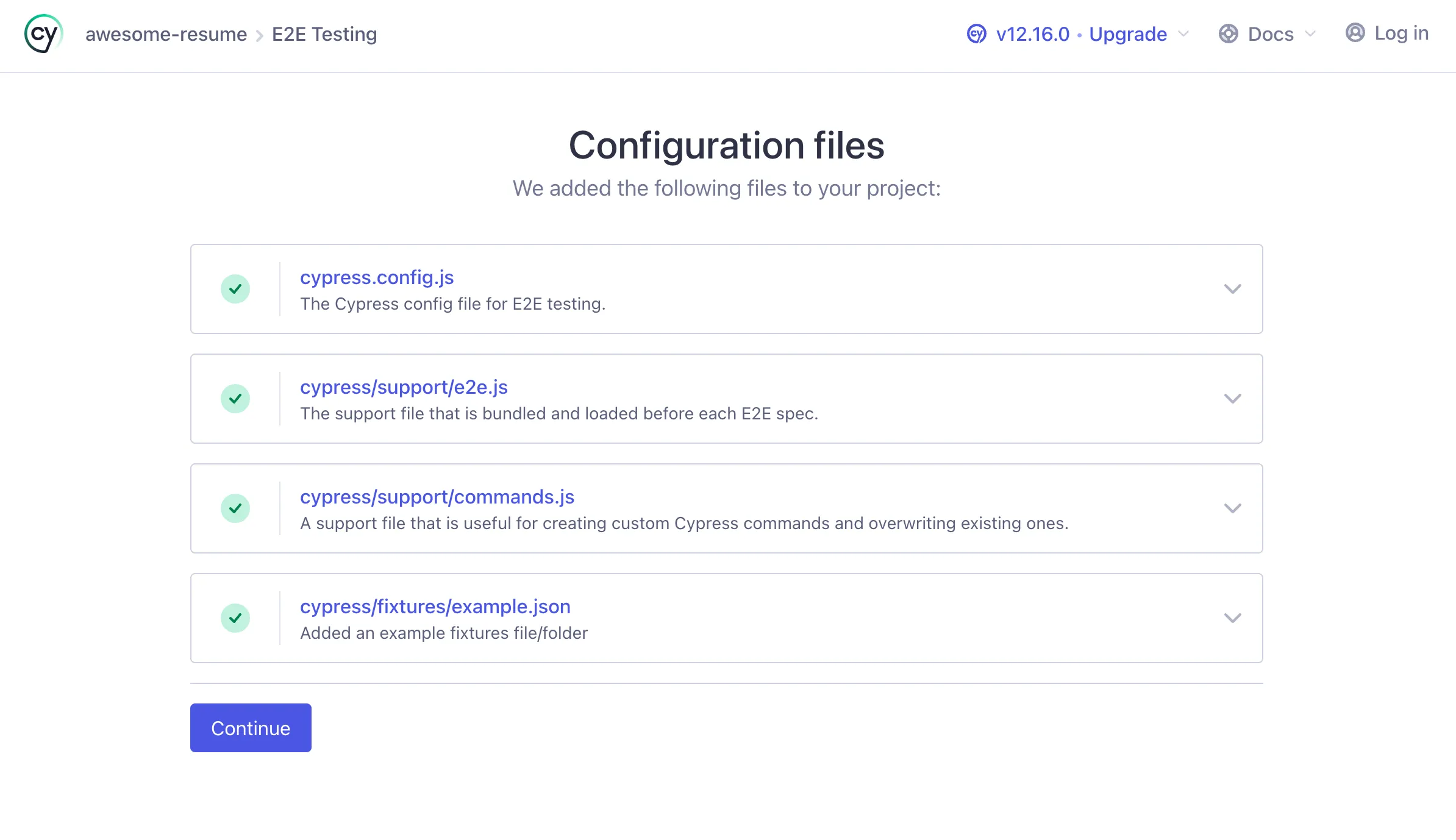
Task: Click the v12.16.0 Upgrade link
Action: 1082,34
